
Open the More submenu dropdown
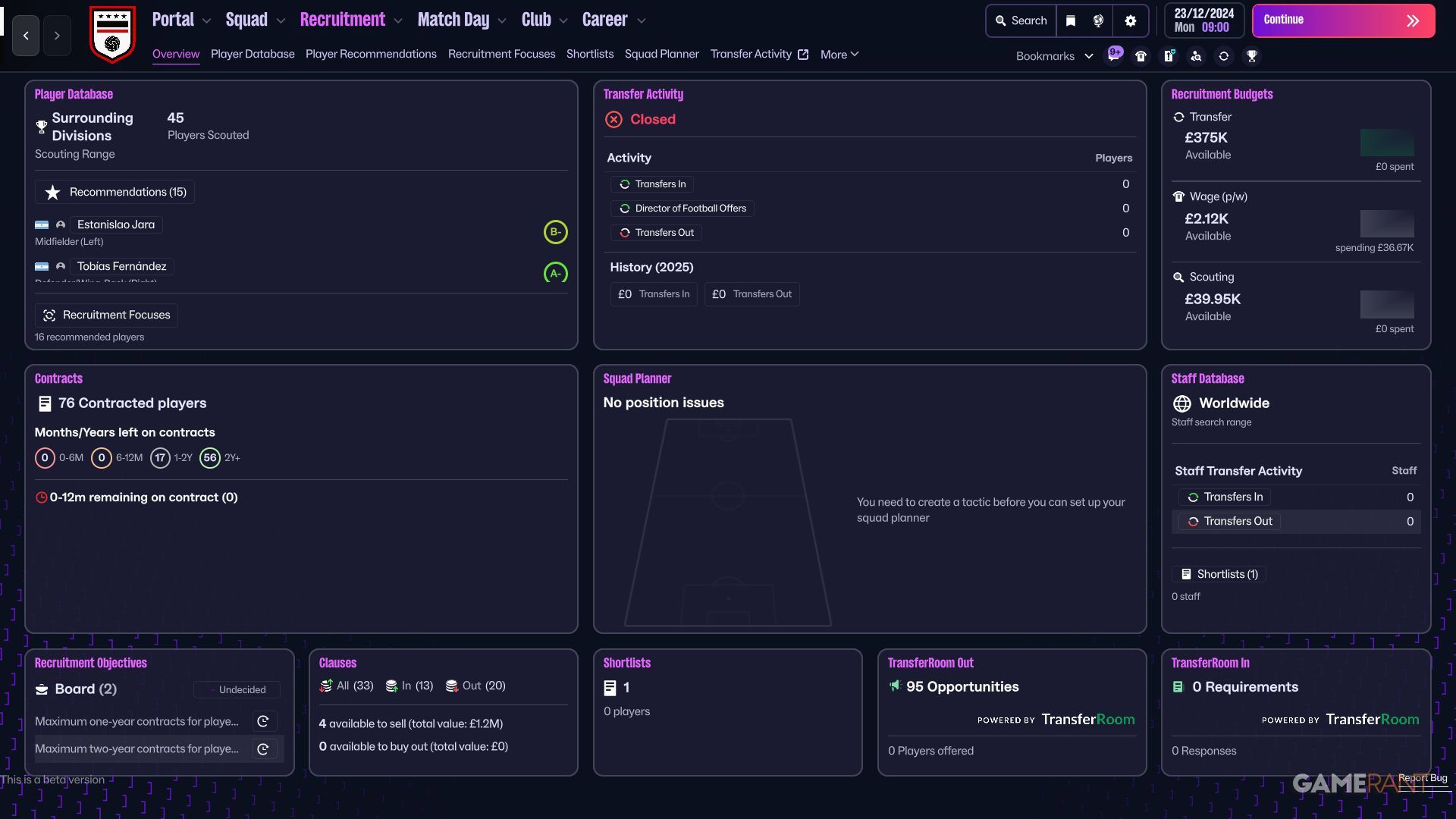[x=839, y=54]
